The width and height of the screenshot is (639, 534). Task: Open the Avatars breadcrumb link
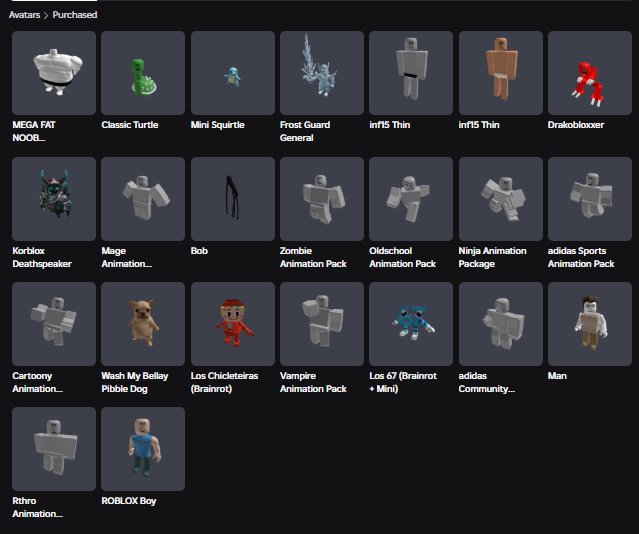pyautogui.click(x=24, y=15)
